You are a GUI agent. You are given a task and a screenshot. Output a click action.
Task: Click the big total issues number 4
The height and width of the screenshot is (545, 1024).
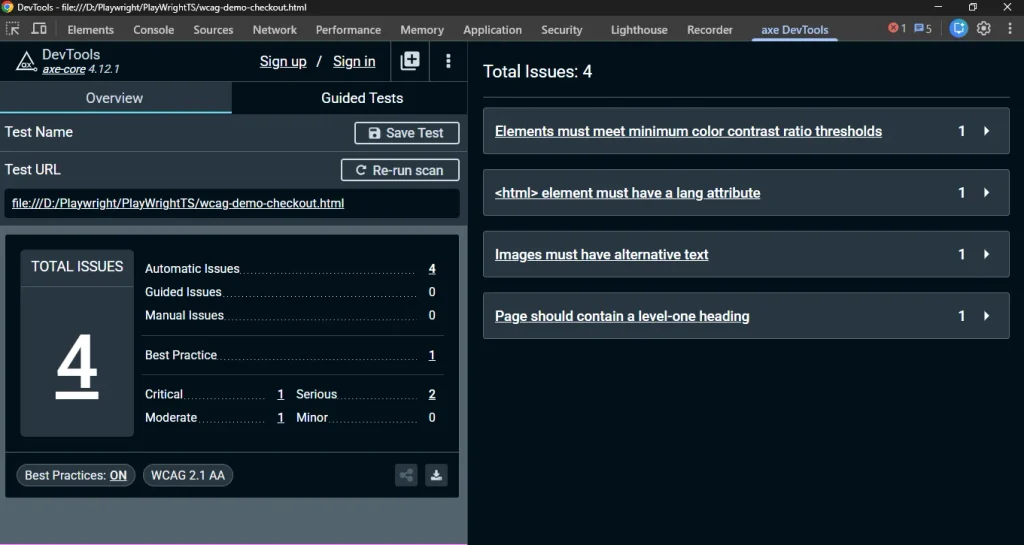point(77,366)
